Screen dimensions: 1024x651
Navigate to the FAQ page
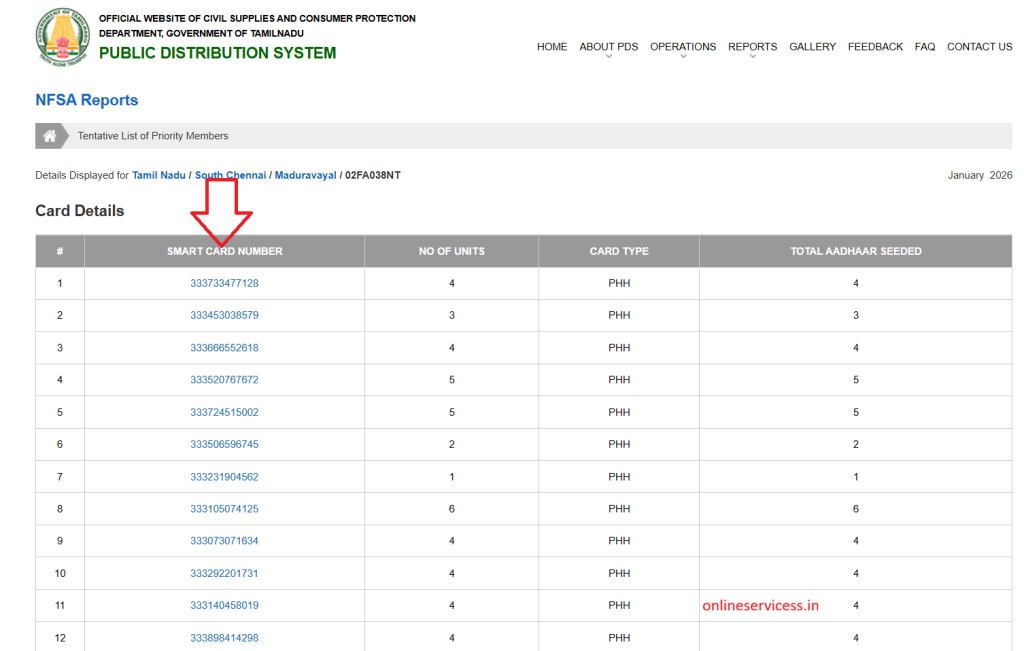(x=925, y=47)
